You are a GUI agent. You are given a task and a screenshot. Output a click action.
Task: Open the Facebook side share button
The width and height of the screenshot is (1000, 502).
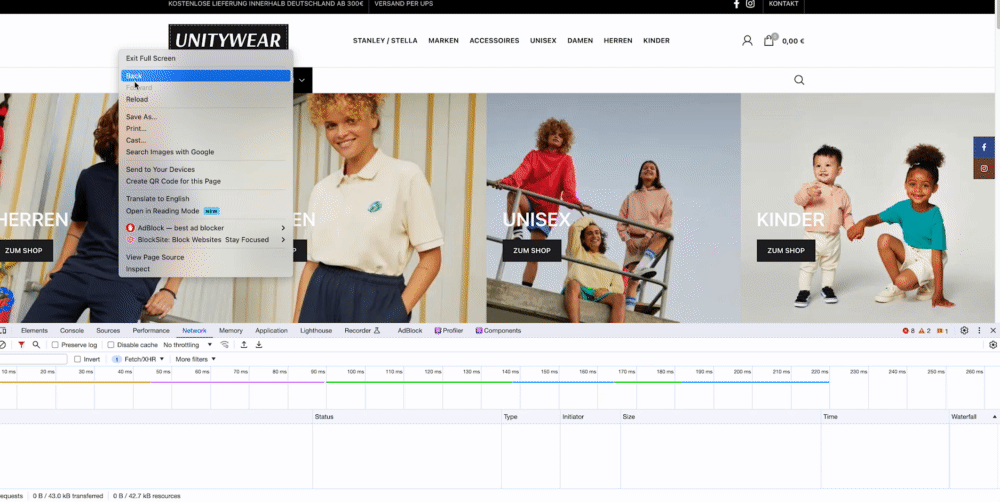983,147
